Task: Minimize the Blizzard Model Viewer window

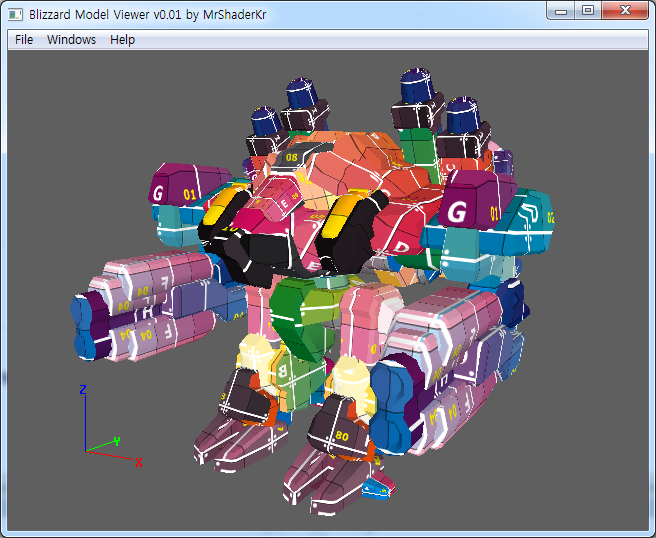Action: (561, 10)
